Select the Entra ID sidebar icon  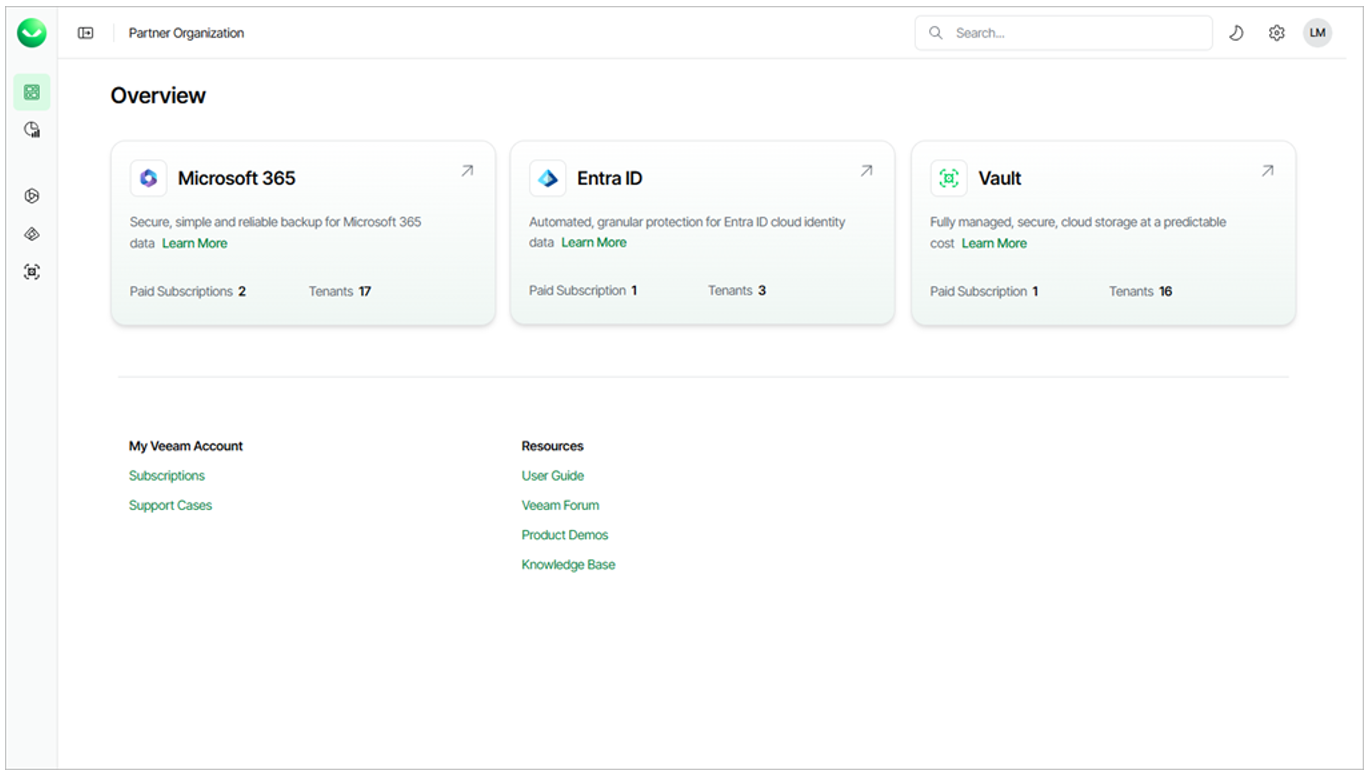click(x=32, y=234)
